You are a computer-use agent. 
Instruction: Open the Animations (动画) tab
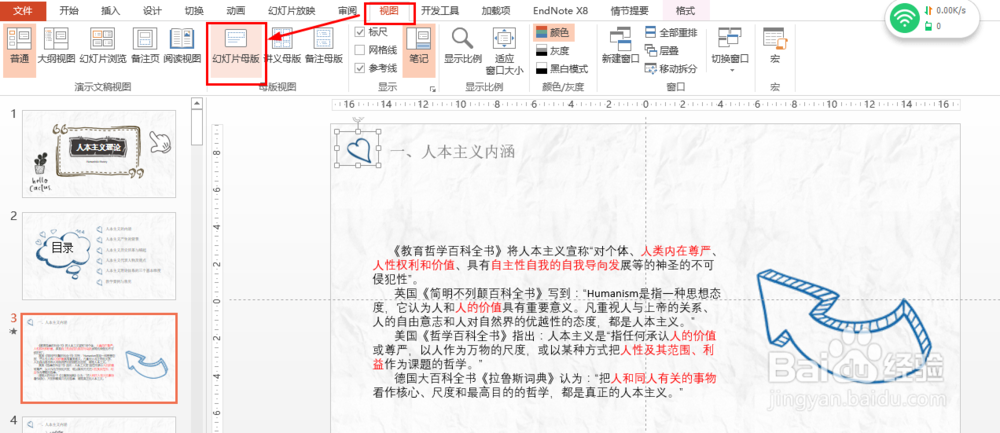236,10
